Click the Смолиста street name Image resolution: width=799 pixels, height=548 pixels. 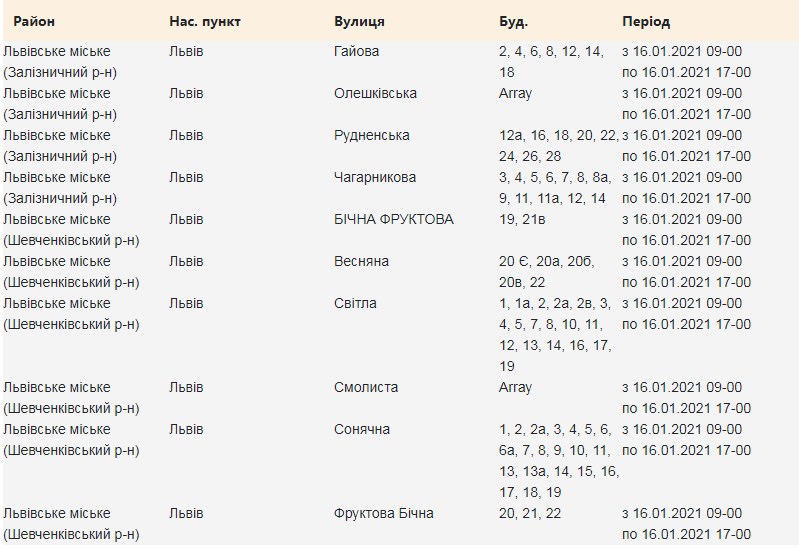click(366, 387)
